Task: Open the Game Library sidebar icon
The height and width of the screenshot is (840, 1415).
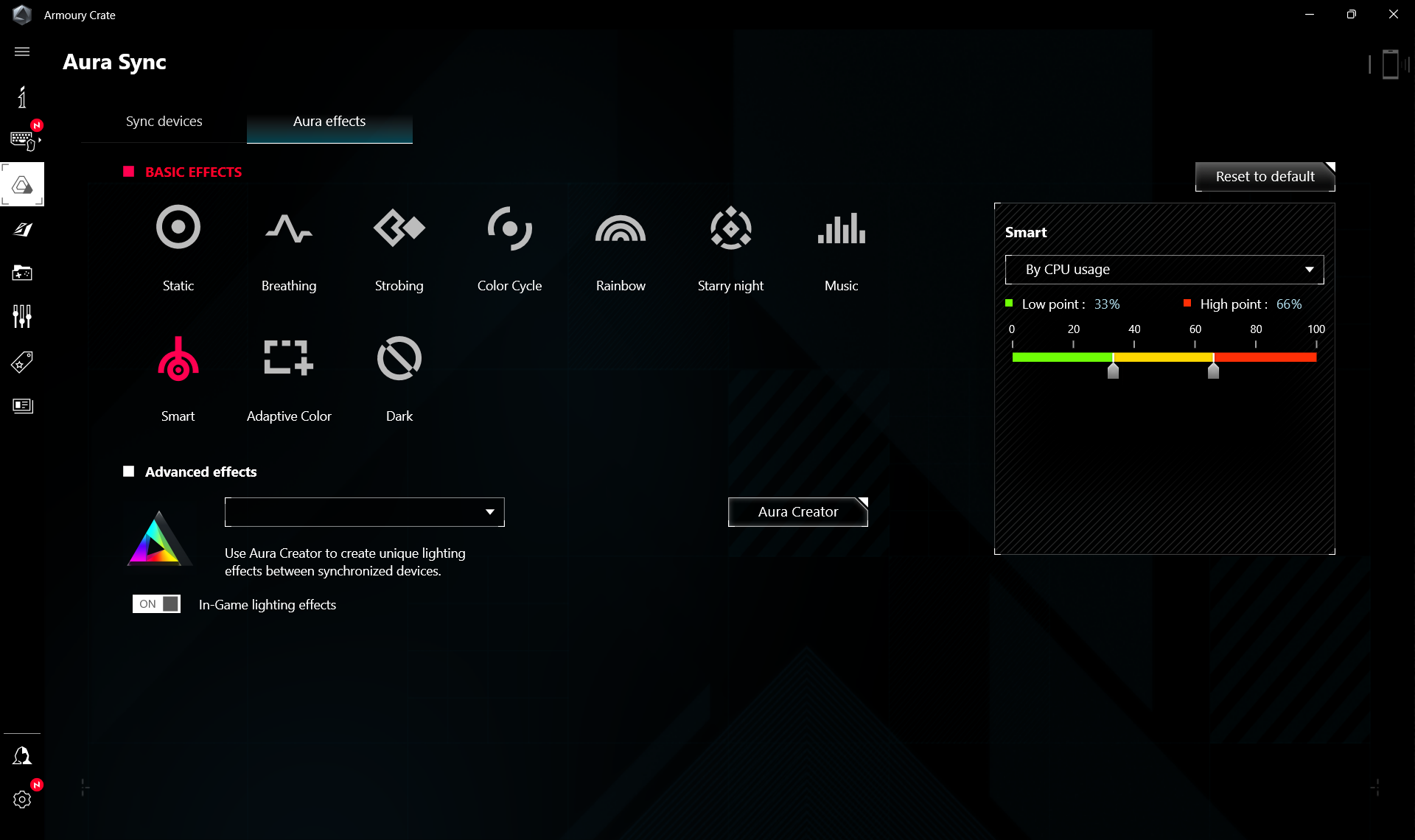Action: click(x=22, y=273)
